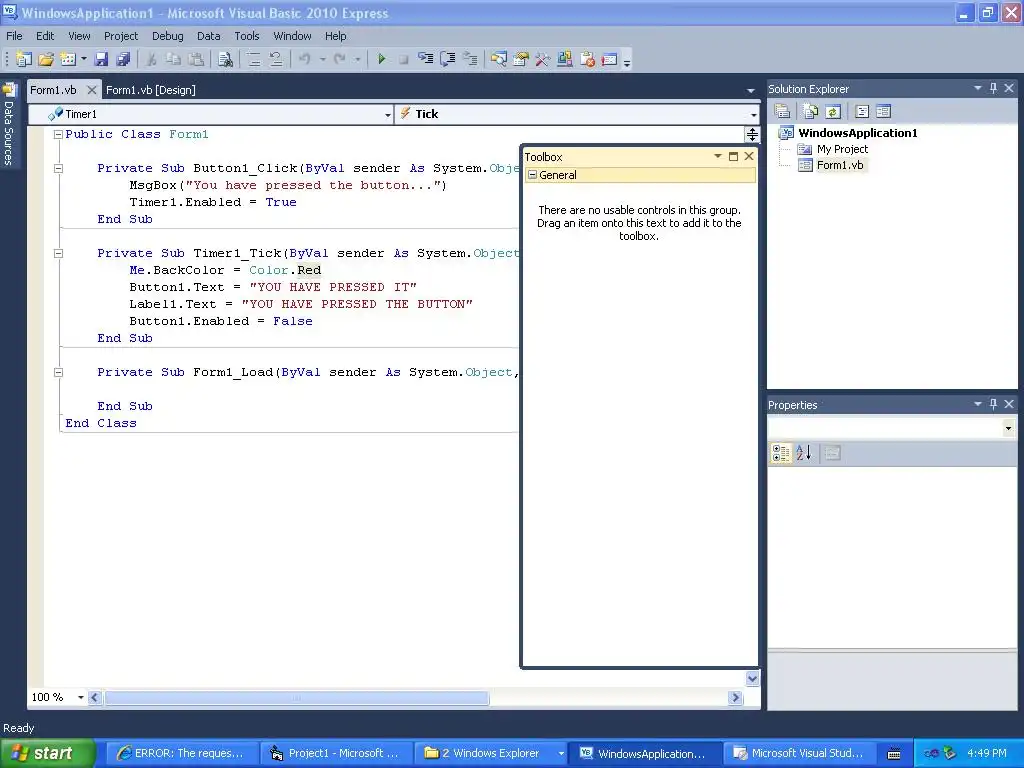Open the Toolbox icon with crossed tools
This screenshot has height=768, width=1024.
click(543, 59)
